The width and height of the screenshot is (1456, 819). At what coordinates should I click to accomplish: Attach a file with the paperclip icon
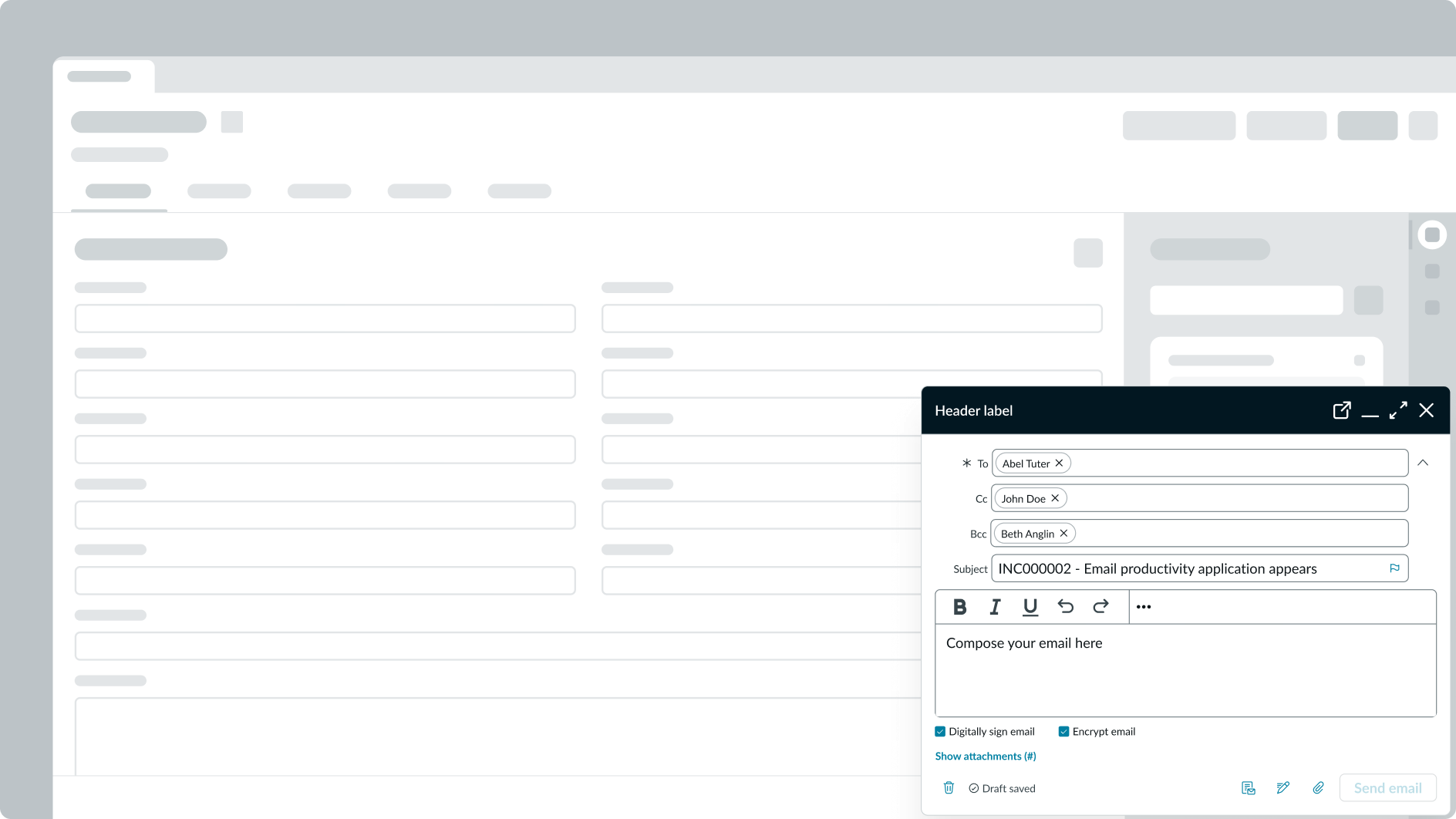[x=1318, y=787]
